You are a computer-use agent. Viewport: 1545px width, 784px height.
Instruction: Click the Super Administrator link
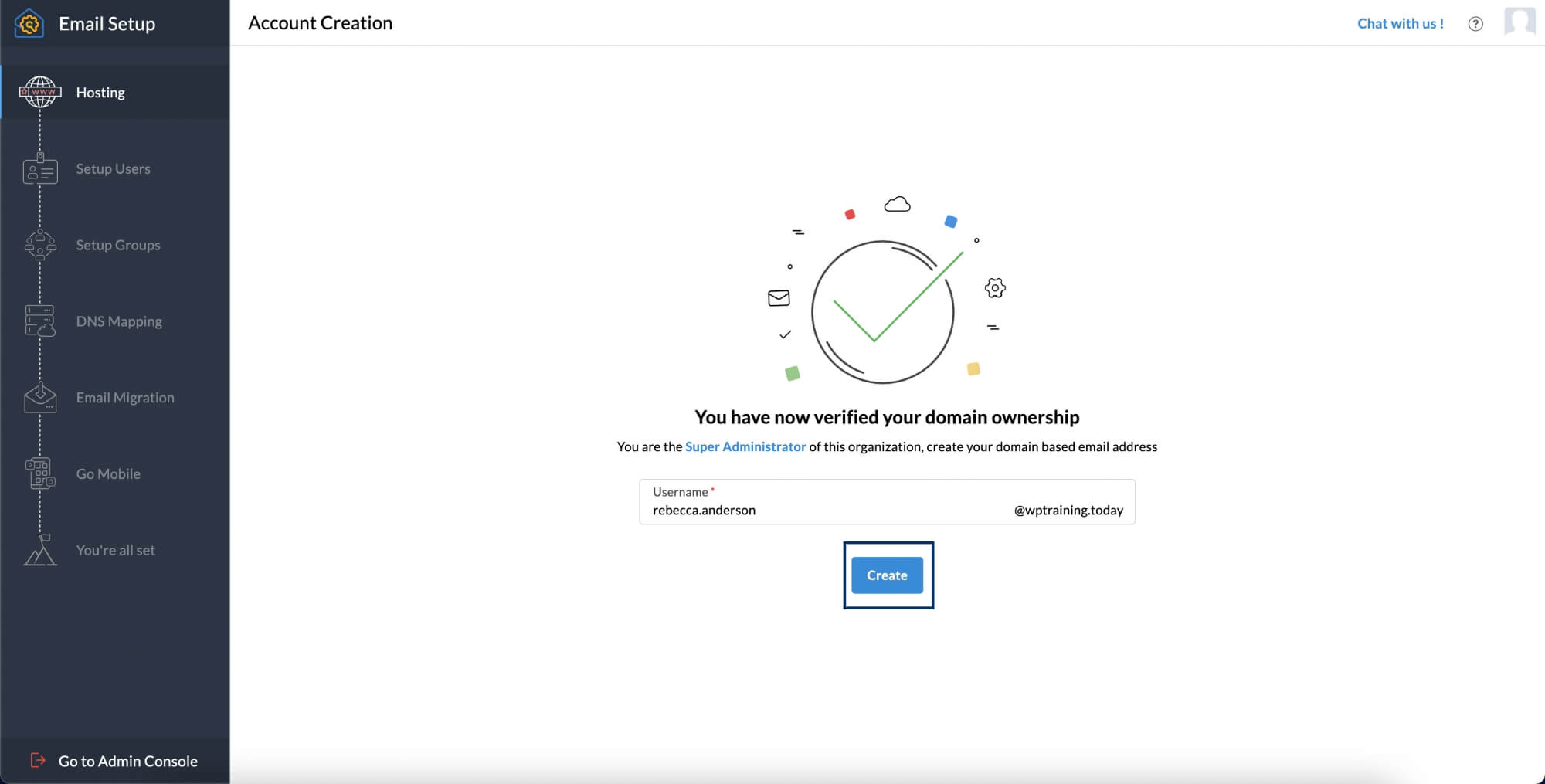click(745, 446)
